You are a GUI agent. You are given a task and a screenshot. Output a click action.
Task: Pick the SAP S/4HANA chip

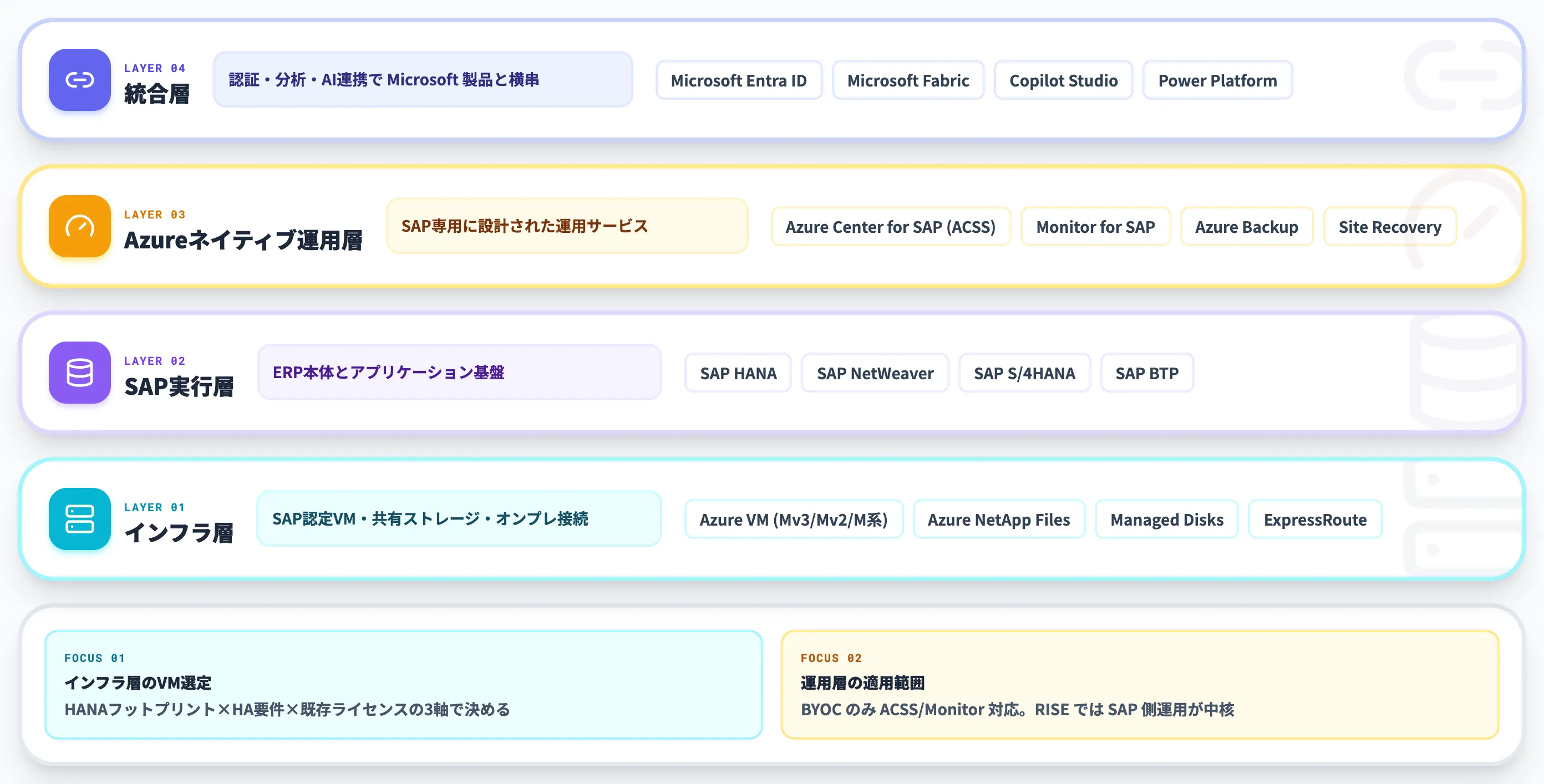tap(1024, 373)
